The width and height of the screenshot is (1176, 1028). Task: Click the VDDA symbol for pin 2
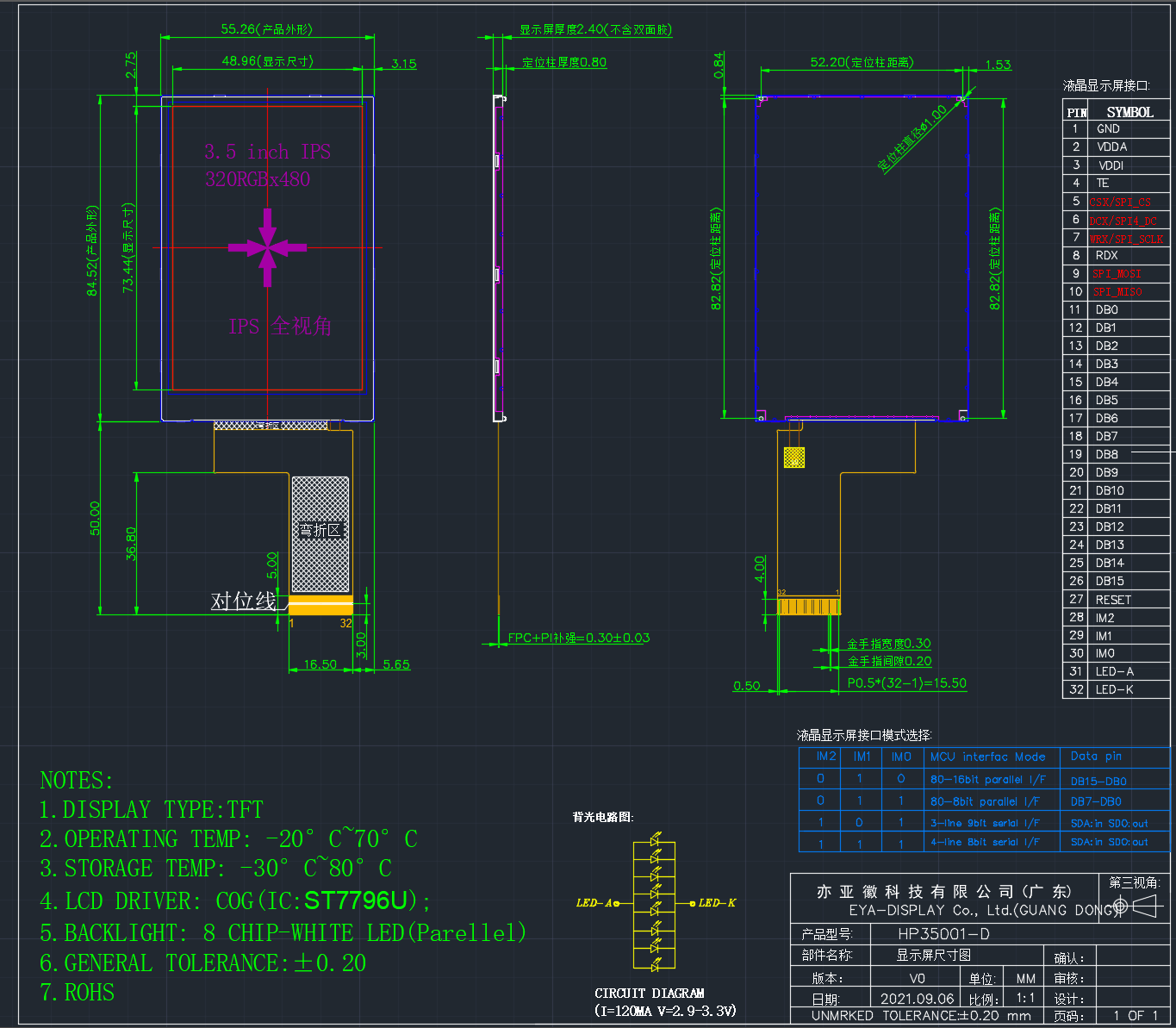tap(1112, 146)
